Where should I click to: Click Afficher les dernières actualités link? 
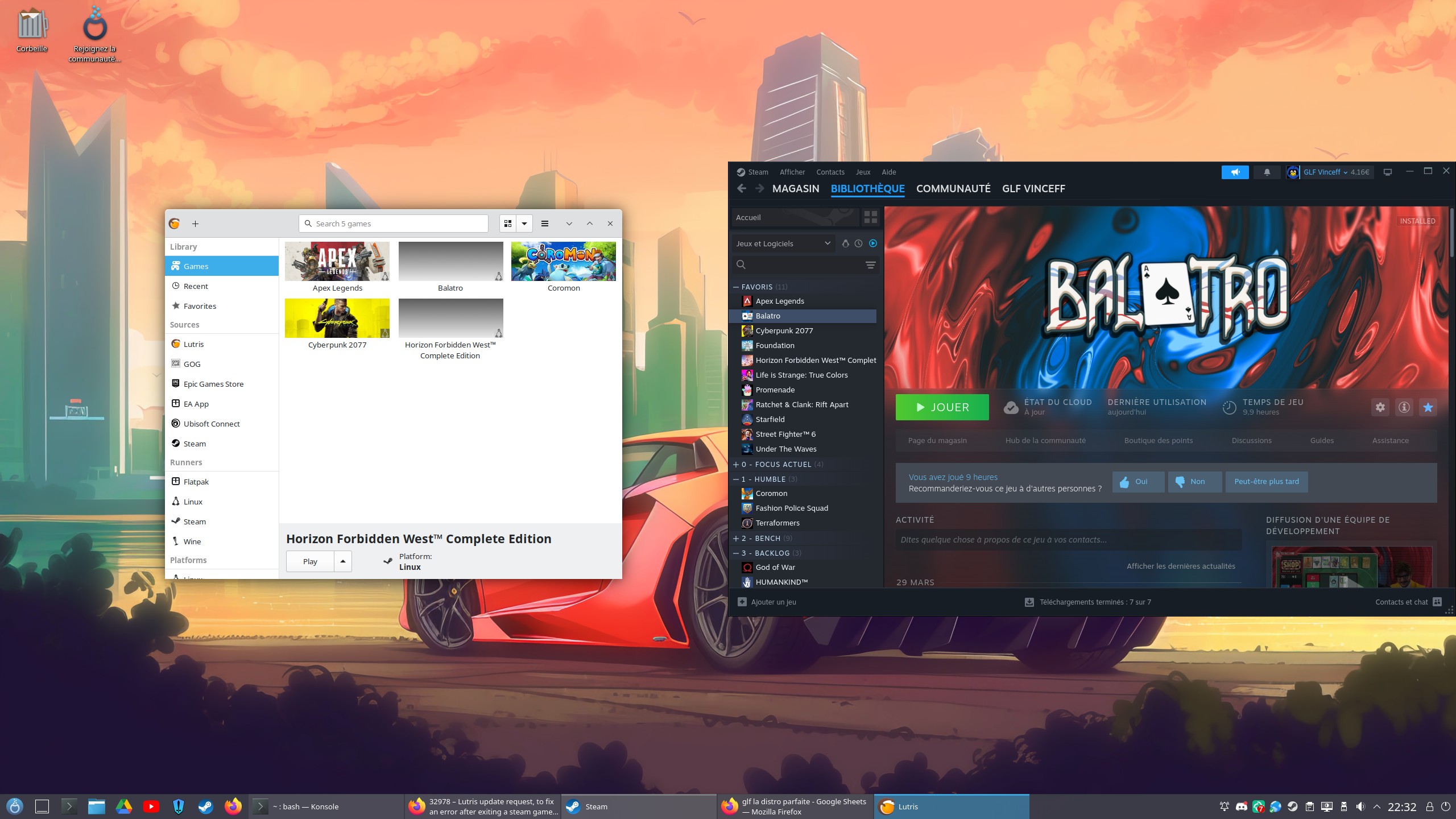tap(1181, 566)
